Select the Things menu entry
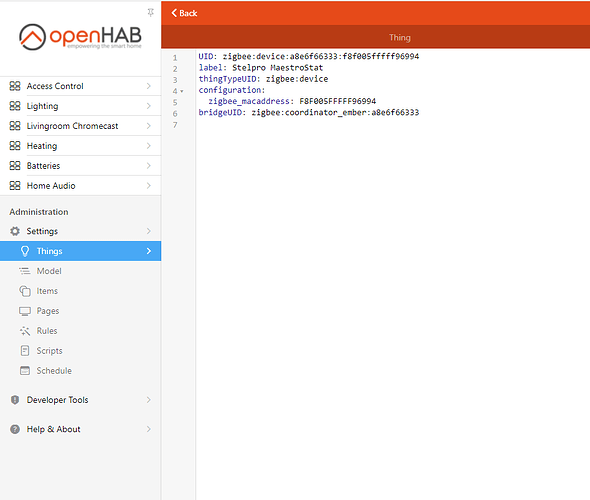 81,251
